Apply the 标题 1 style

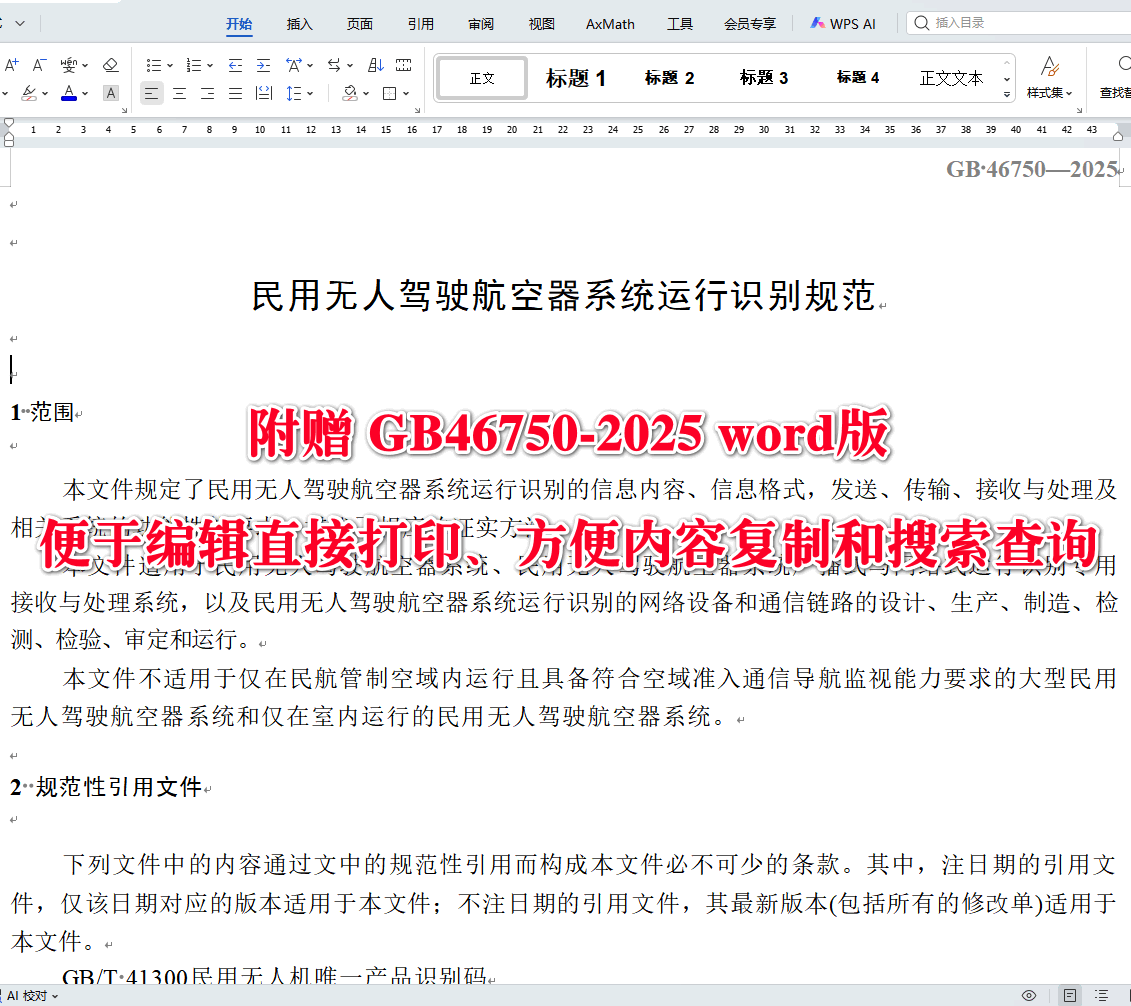pyautogui.click(x=576, y=78)
